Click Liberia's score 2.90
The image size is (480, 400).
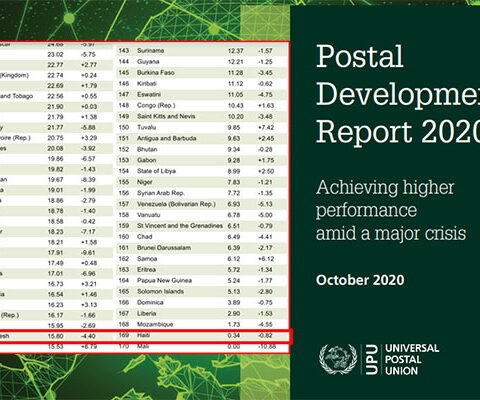234,314
